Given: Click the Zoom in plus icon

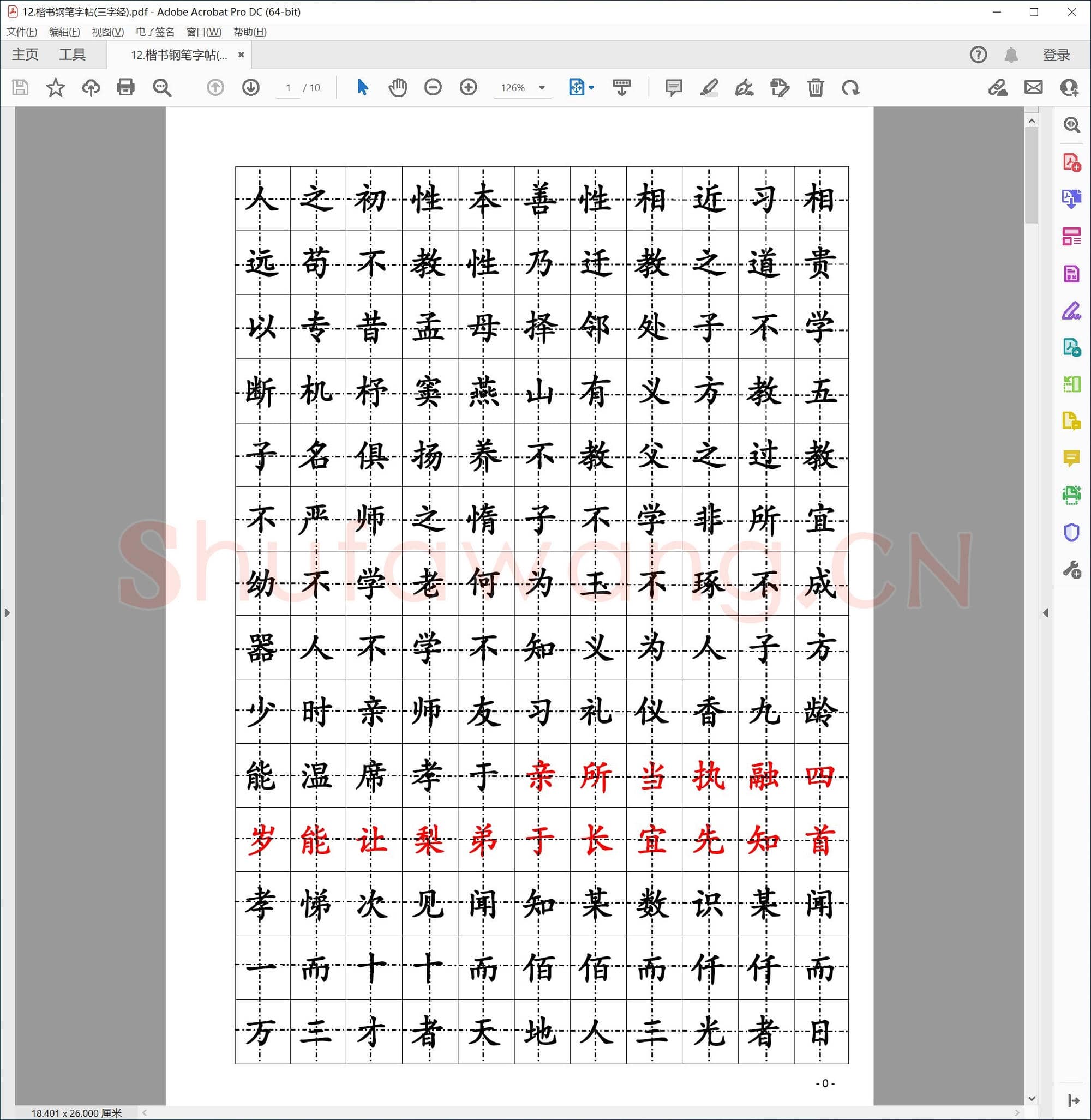Looking at the screenshot, I should [468, 87].
